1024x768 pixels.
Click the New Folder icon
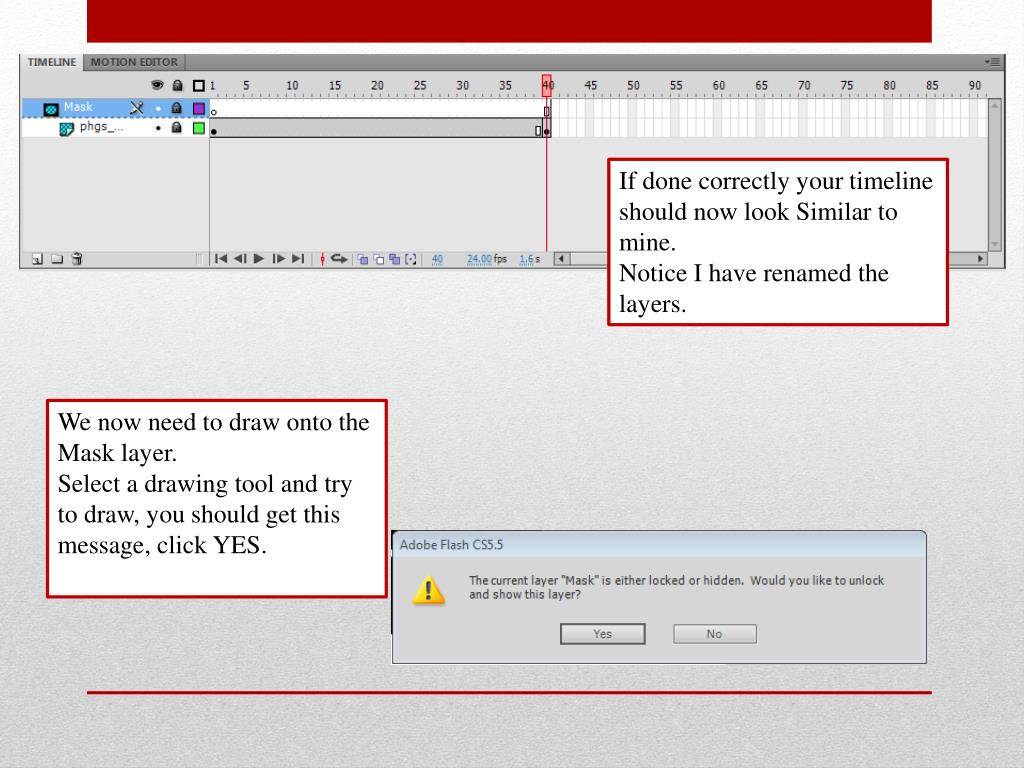[x=57, y=259]
